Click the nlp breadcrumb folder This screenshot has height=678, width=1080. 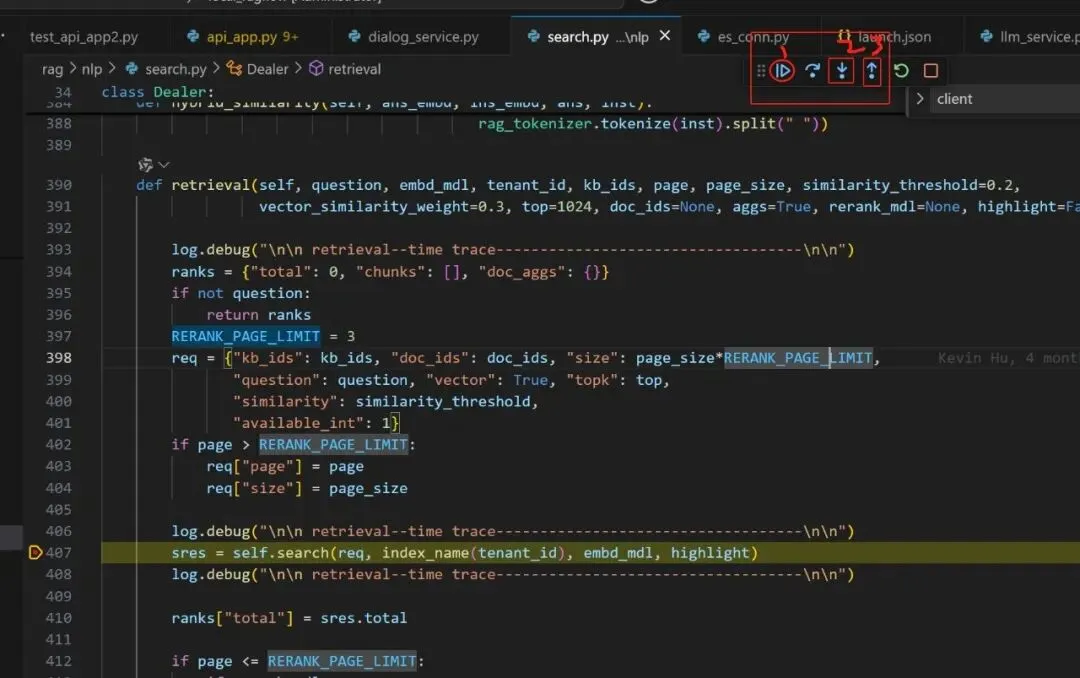click(x=92, y=70)
